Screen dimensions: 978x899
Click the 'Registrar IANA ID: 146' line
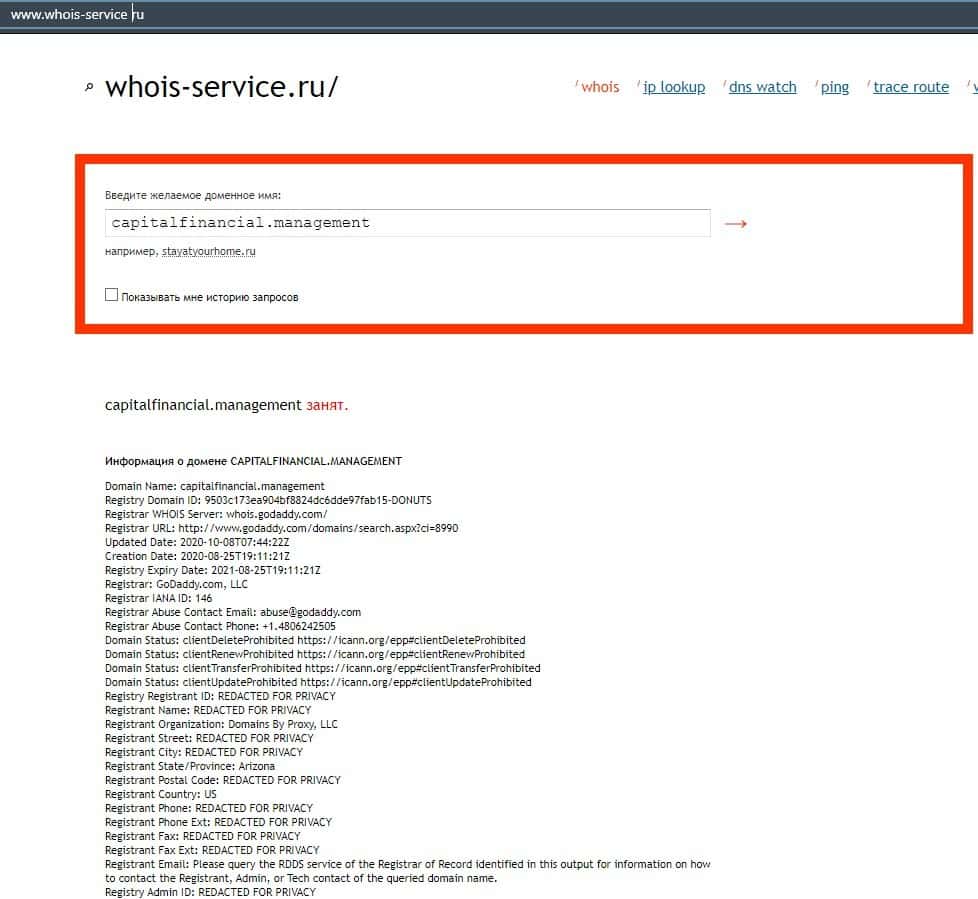pyautogui.click(x=158, y=598)
